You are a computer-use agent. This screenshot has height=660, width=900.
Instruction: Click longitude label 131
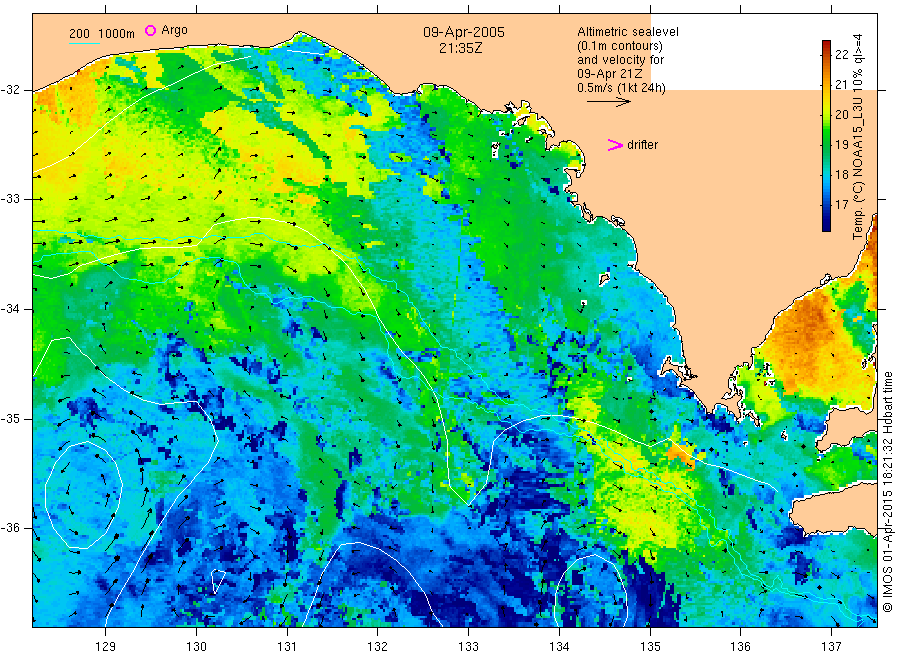click(x=287, y=647)
